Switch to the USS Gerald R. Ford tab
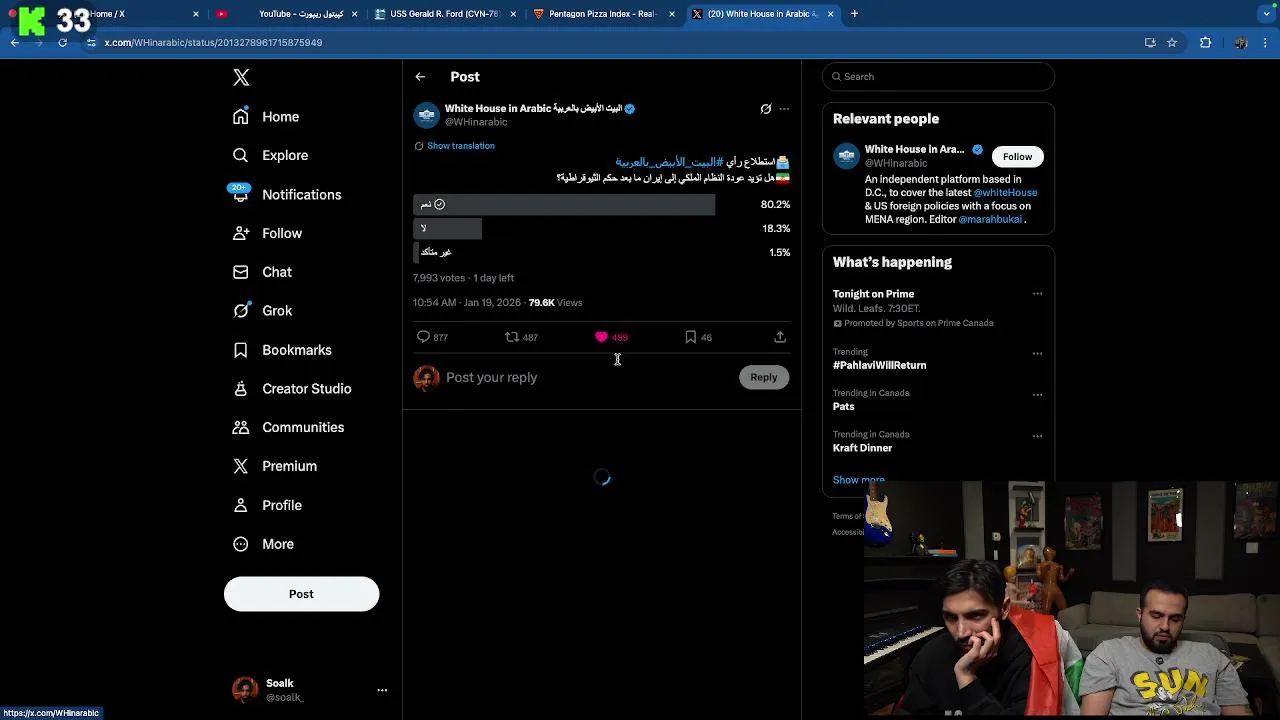This screenshot has width=1280, height=720. tap(445, 14)
